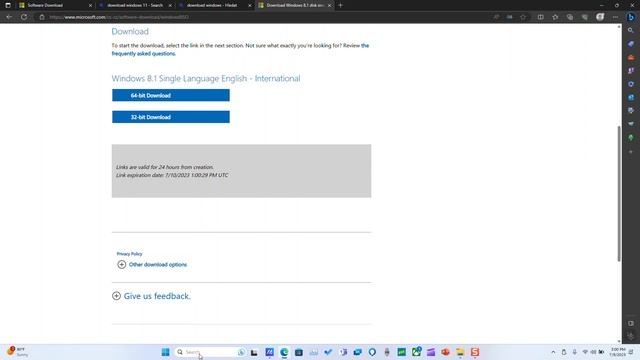Activate Read aloud in the address bar
The image size is (640, 360).
click(496, 17)
